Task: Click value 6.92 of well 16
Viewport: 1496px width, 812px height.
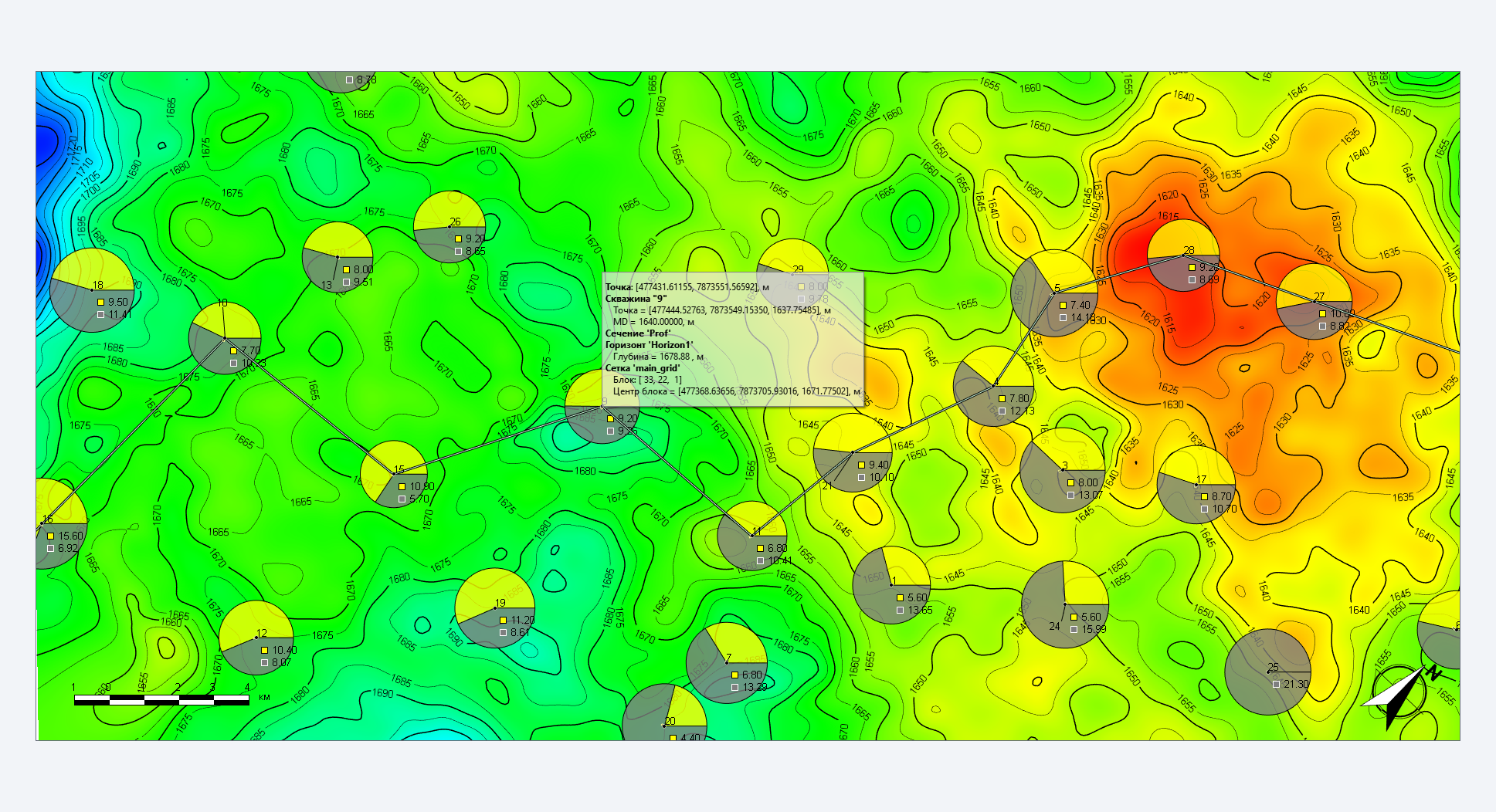Action: point(68,548)
